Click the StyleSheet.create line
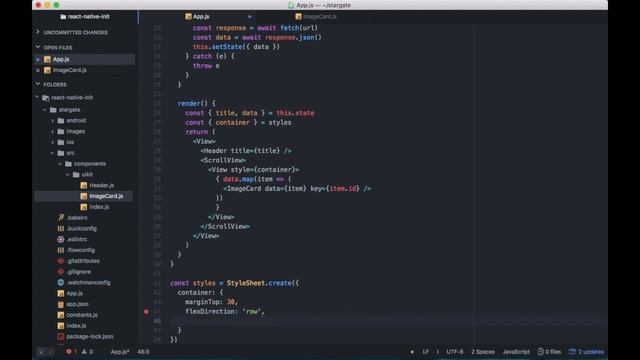This screenshot has height=360, width=640. pyautogui.click(x=235, y=283)
